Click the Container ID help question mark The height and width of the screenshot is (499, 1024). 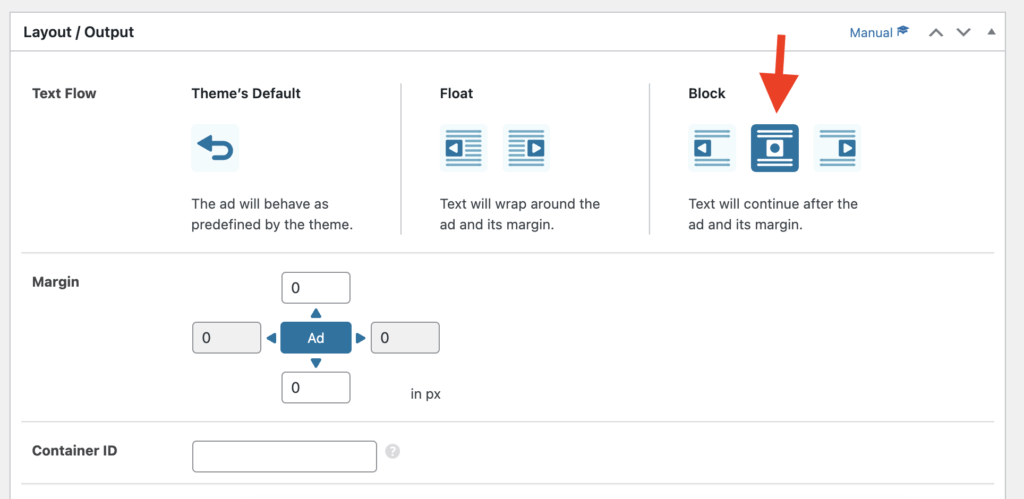click(x=393, y=451)
